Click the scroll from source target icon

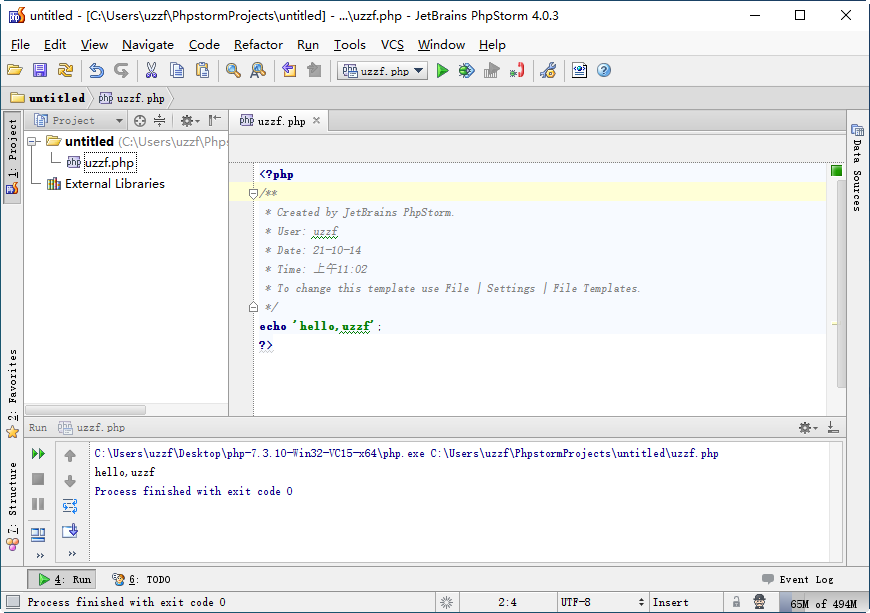tap(140, 120)
